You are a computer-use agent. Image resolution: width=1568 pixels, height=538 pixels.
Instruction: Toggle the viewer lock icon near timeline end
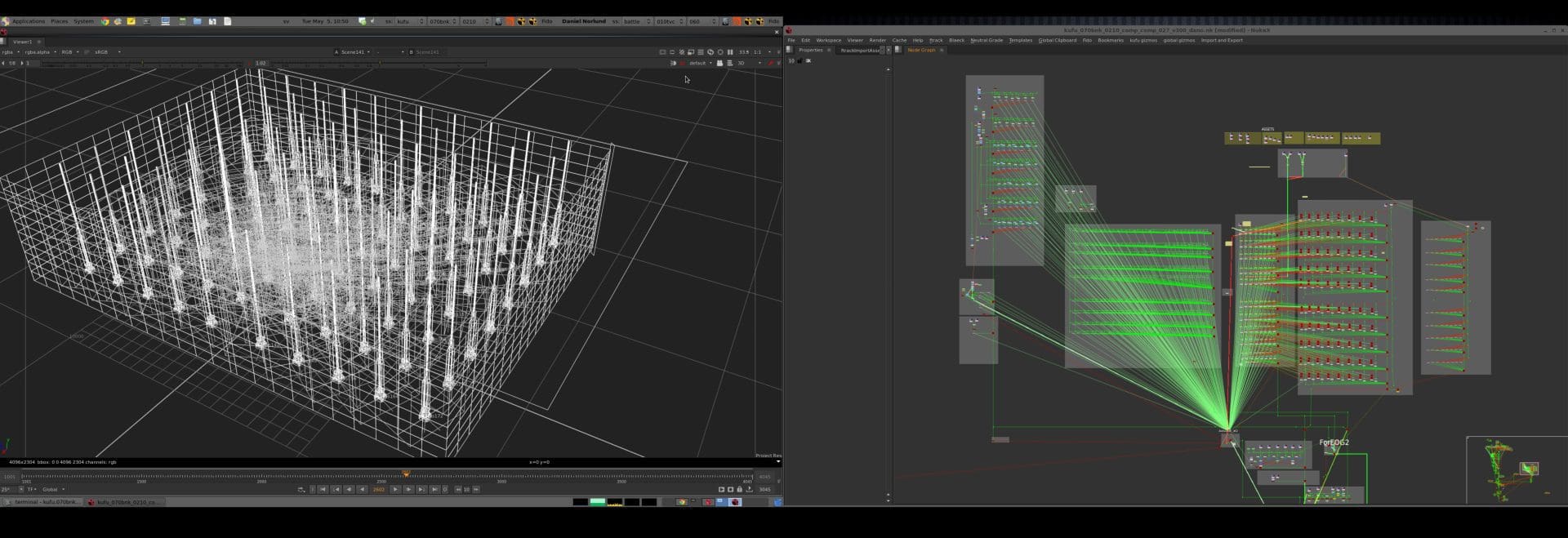coord(739,489)
